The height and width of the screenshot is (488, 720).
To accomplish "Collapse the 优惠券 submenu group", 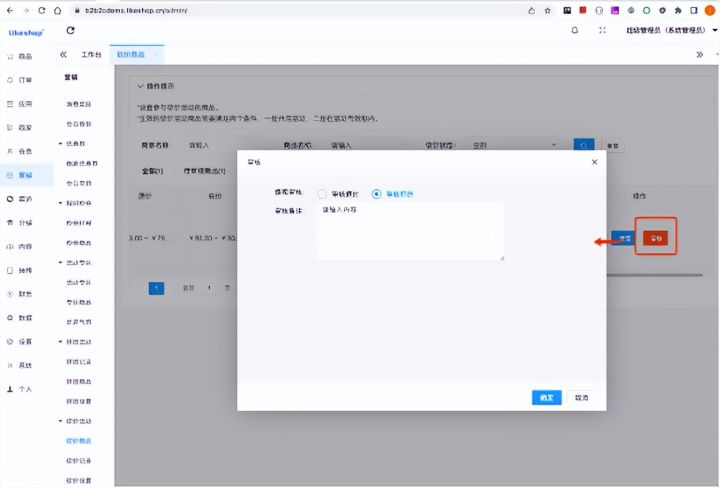I will click(x=72, y=144).
